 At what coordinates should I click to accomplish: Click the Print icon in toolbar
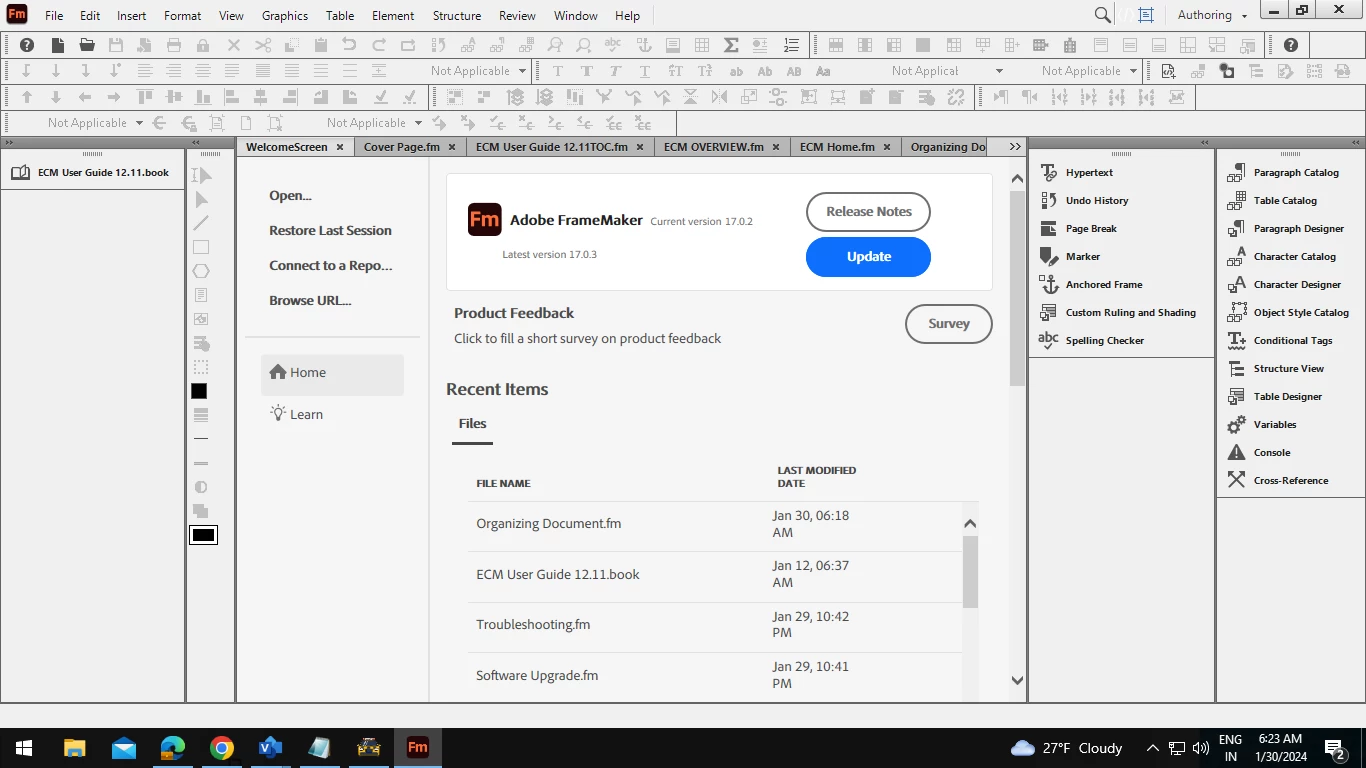(174, 45)
